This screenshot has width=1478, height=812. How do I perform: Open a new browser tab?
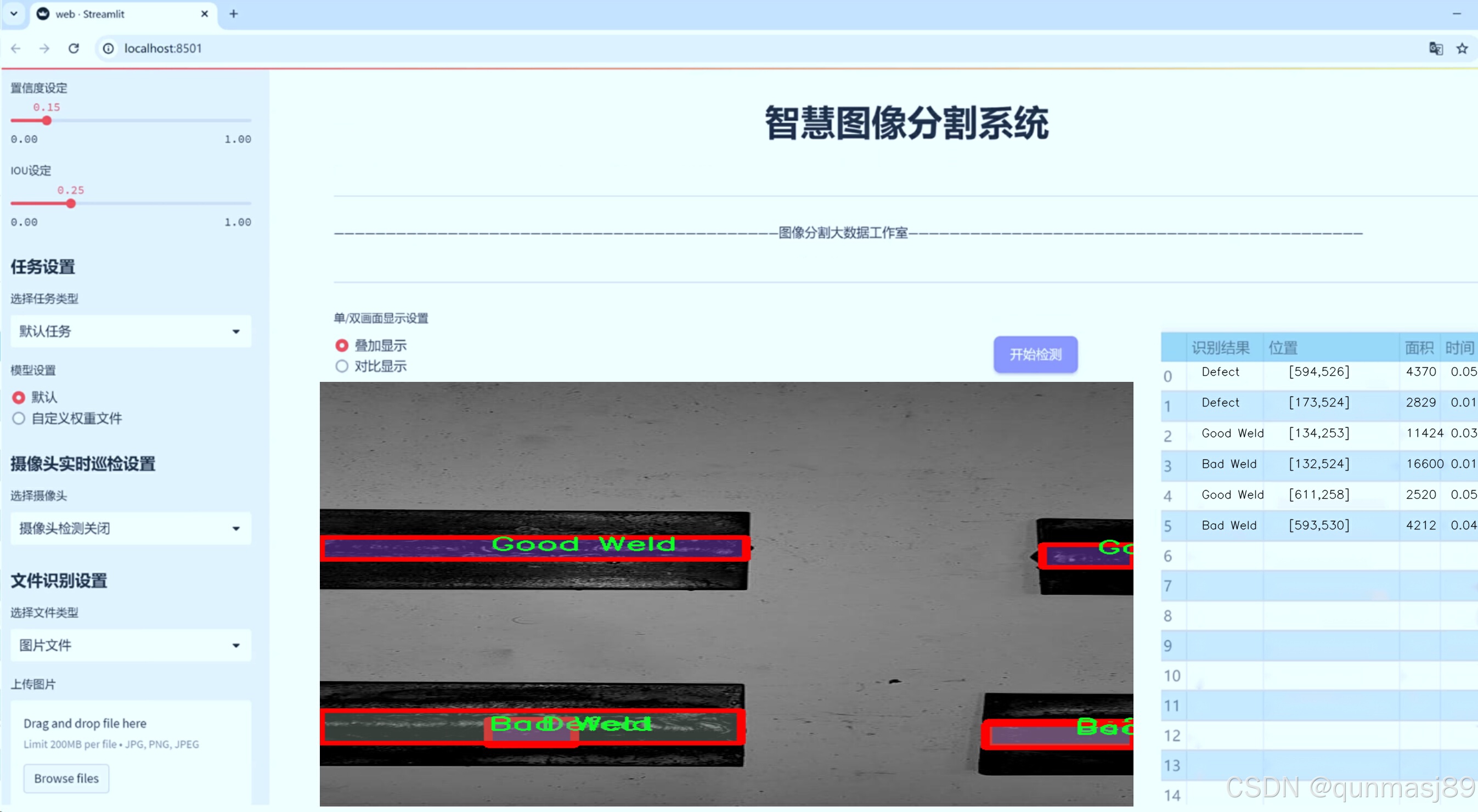234,14
